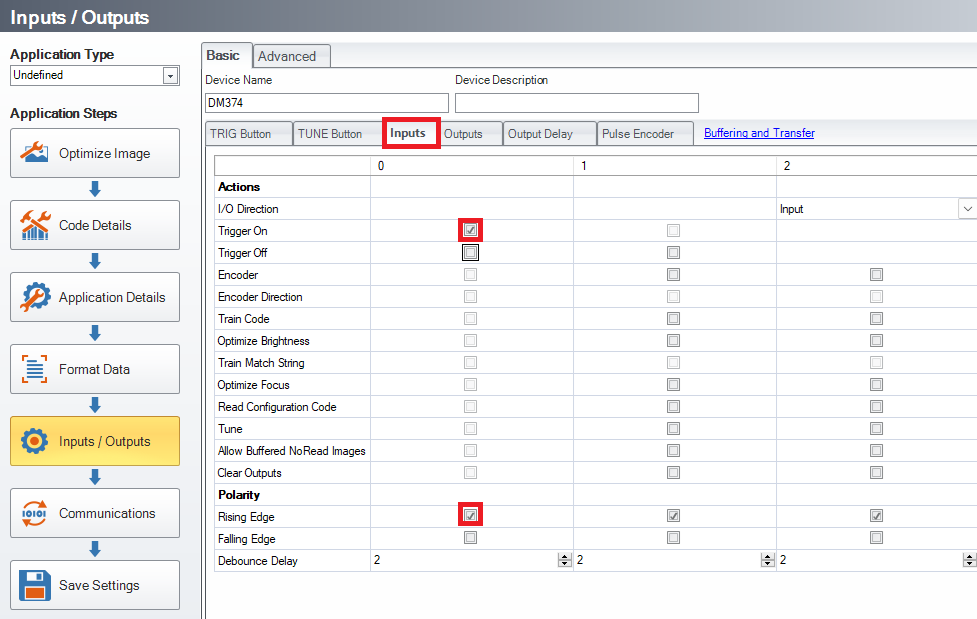Image resolution: width=977 pixels, height=619 pixels.
Task: Open the Code Details step icon
Action: 35,226
